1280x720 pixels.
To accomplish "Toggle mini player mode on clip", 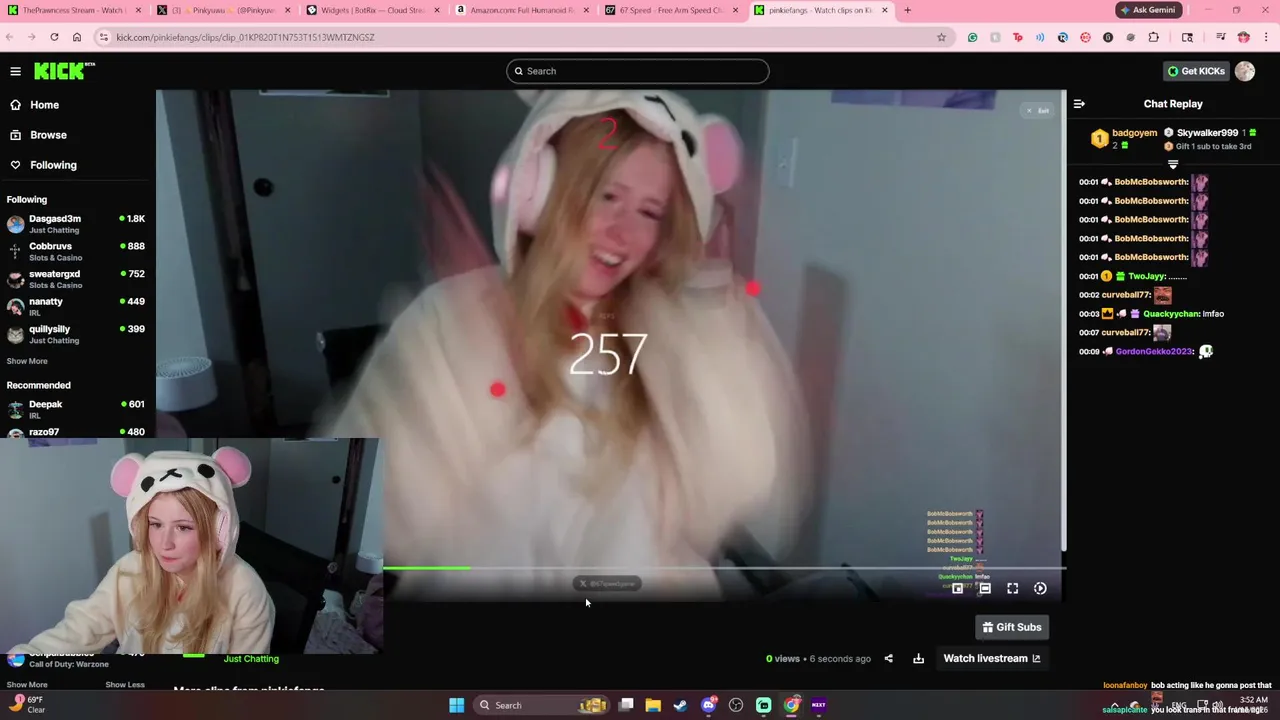I will tap(957, 589).
